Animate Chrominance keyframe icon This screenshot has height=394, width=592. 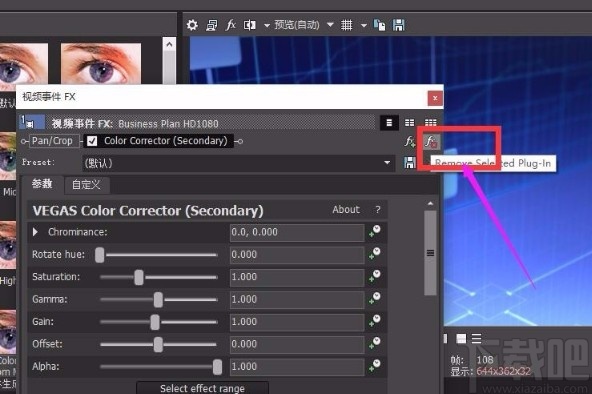click(x=375, y=231)
